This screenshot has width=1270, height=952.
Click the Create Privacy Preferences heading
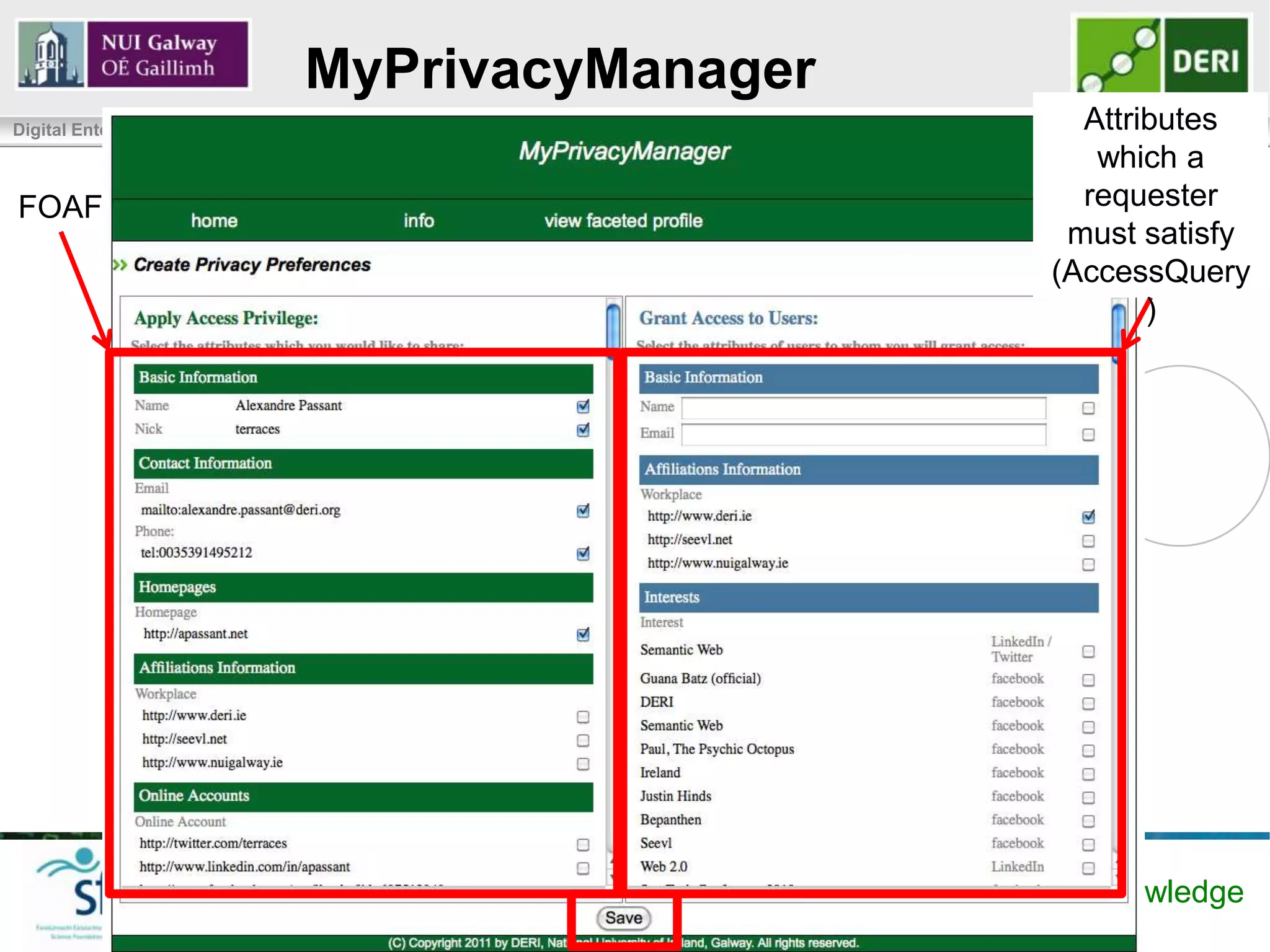(x=252, y=265)
